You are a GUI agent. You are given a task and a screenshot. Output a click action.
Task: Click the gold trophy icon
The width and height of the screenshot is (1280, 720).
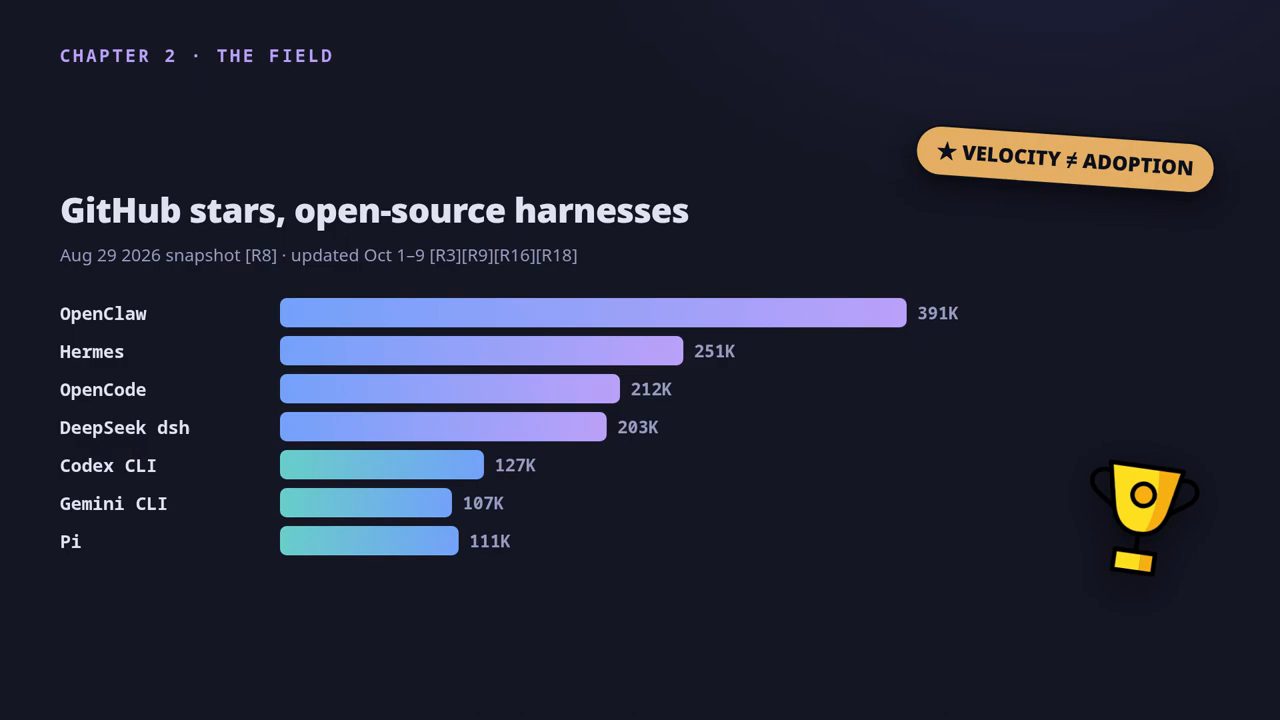1144,517
